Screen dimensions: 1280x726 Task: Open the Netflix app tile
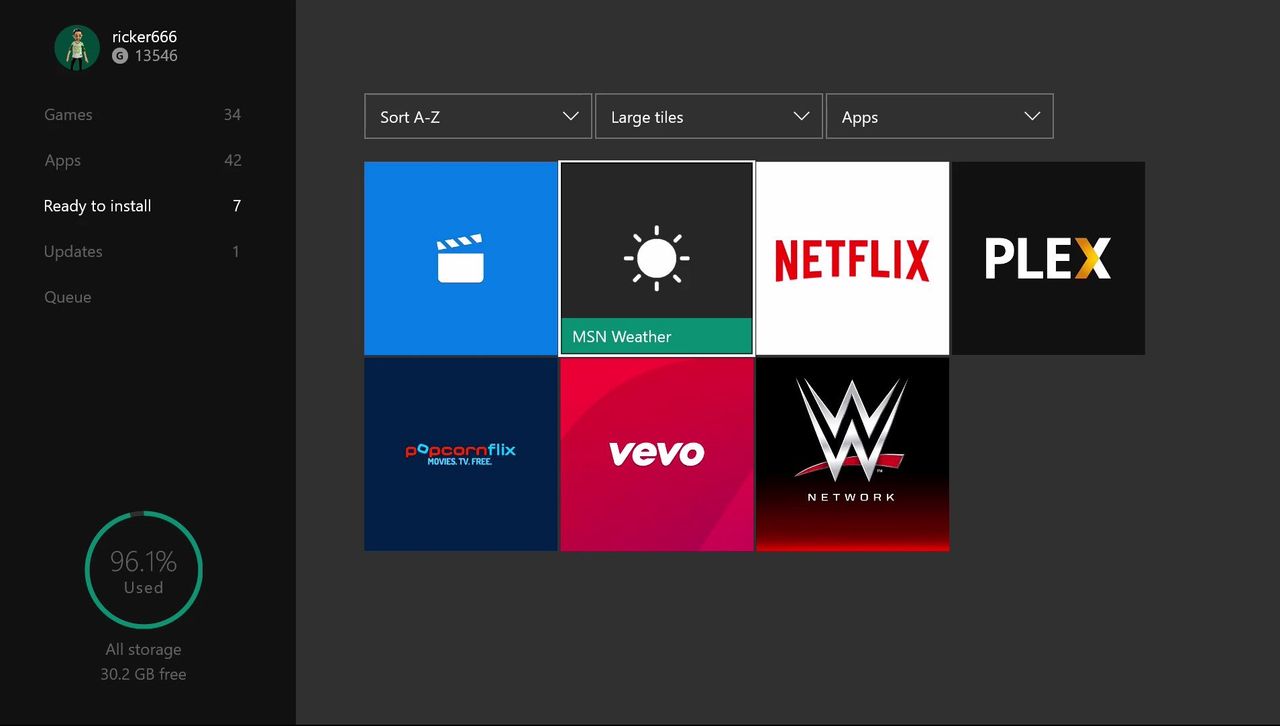pyautogui.click(x=852, y=258)
